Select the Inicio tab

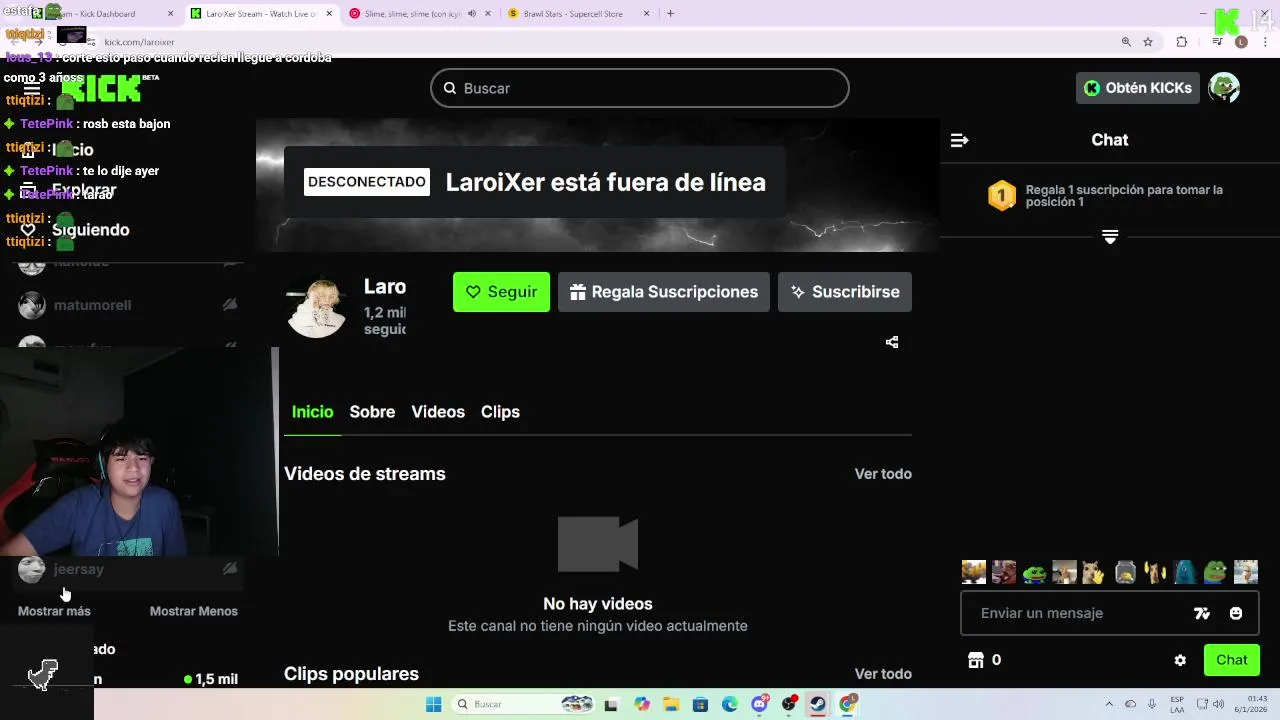click(x=312, y=412)
